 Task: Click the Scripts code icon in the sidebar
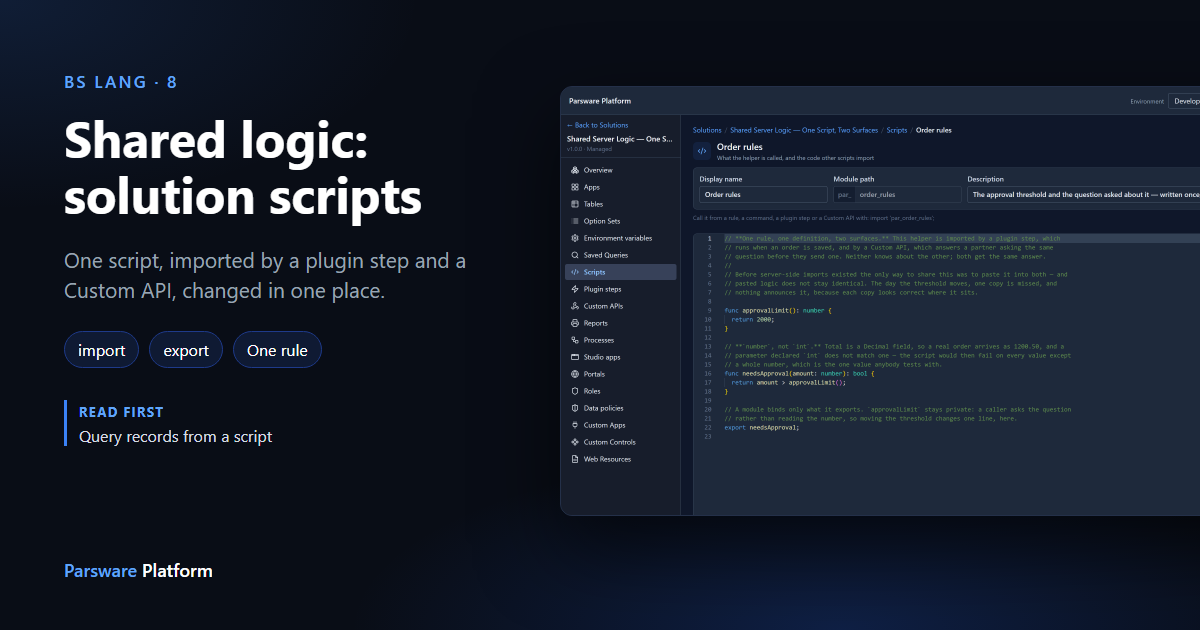pos(574,272)
